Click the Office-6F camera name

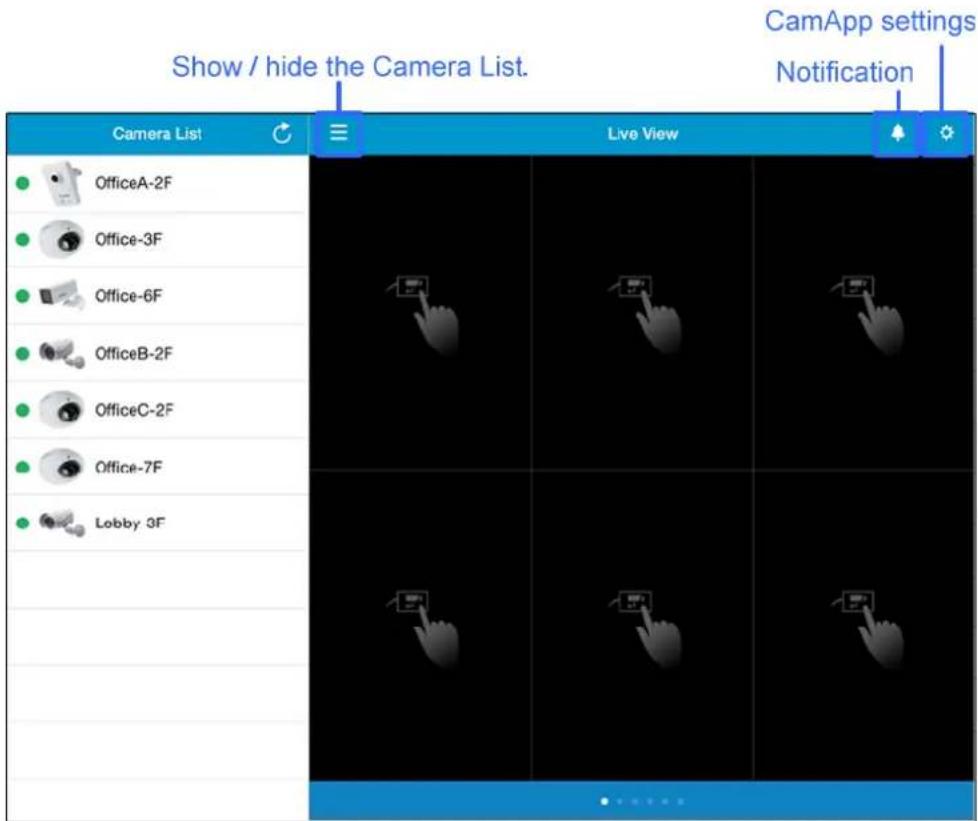point(128,296)
